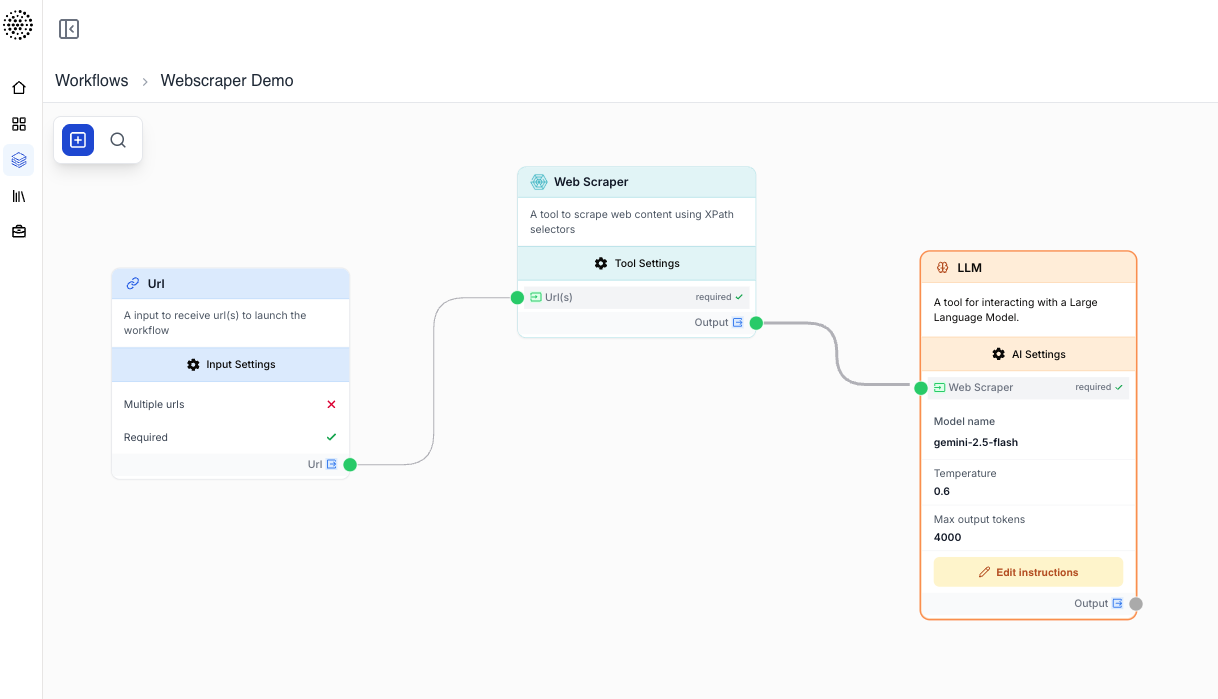1218x699 pixels.
Task: Expand Input Settings on the Url node
Action: pos(230,364)
